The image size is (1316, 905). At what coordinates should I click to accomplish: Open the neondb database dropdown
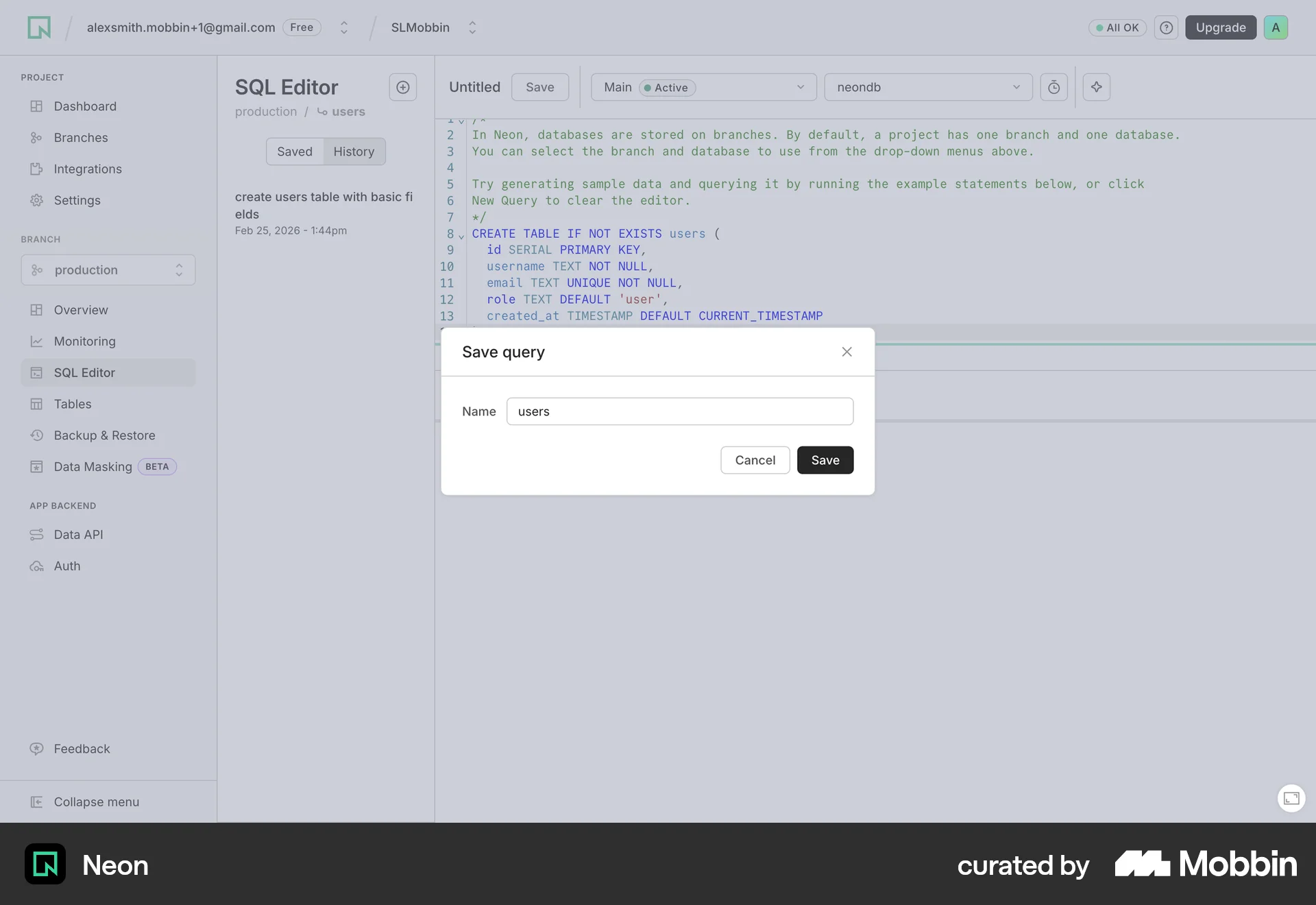click(x=928, y=87)
